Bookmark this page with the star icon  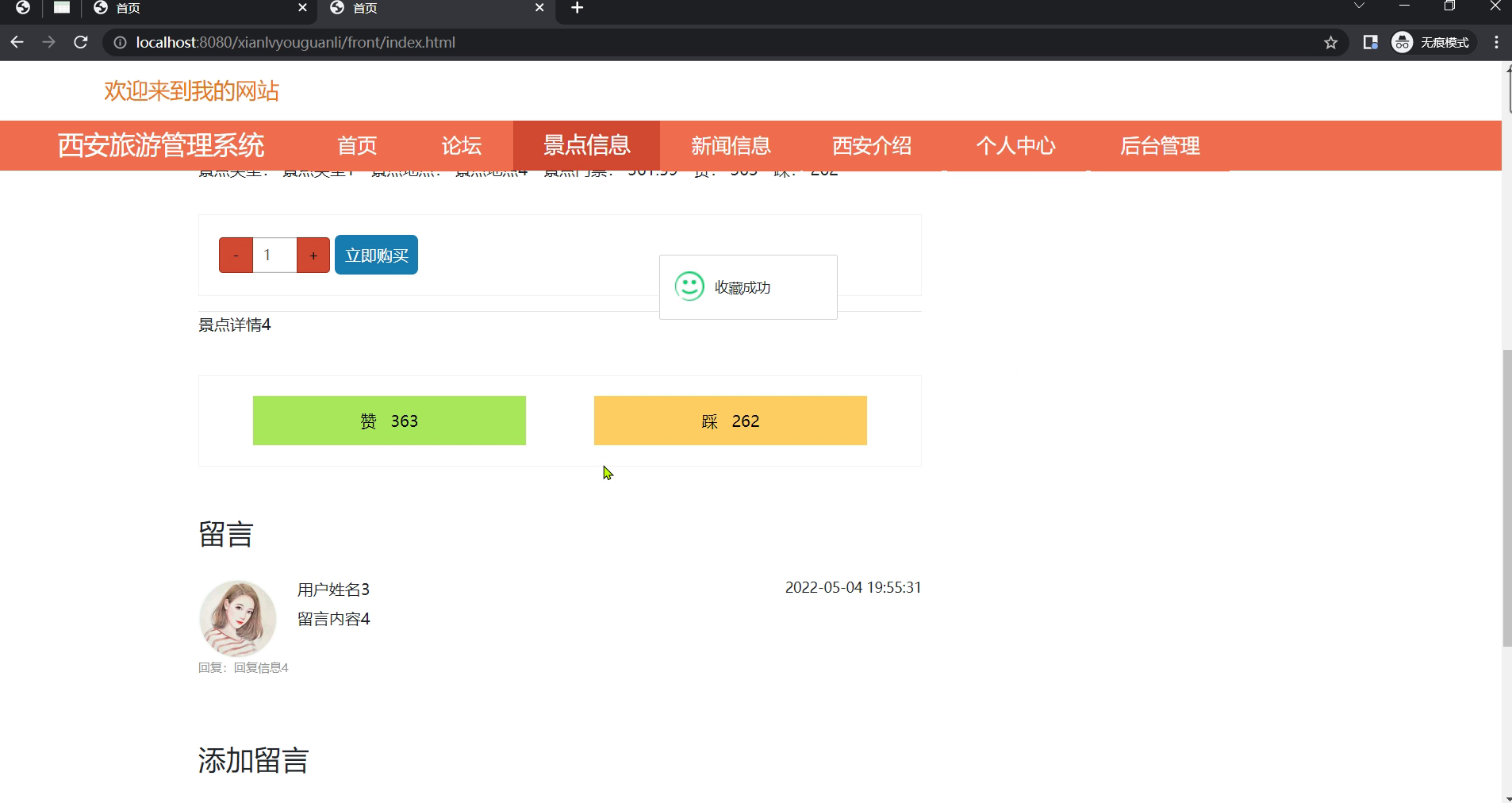click(1330, 43)
